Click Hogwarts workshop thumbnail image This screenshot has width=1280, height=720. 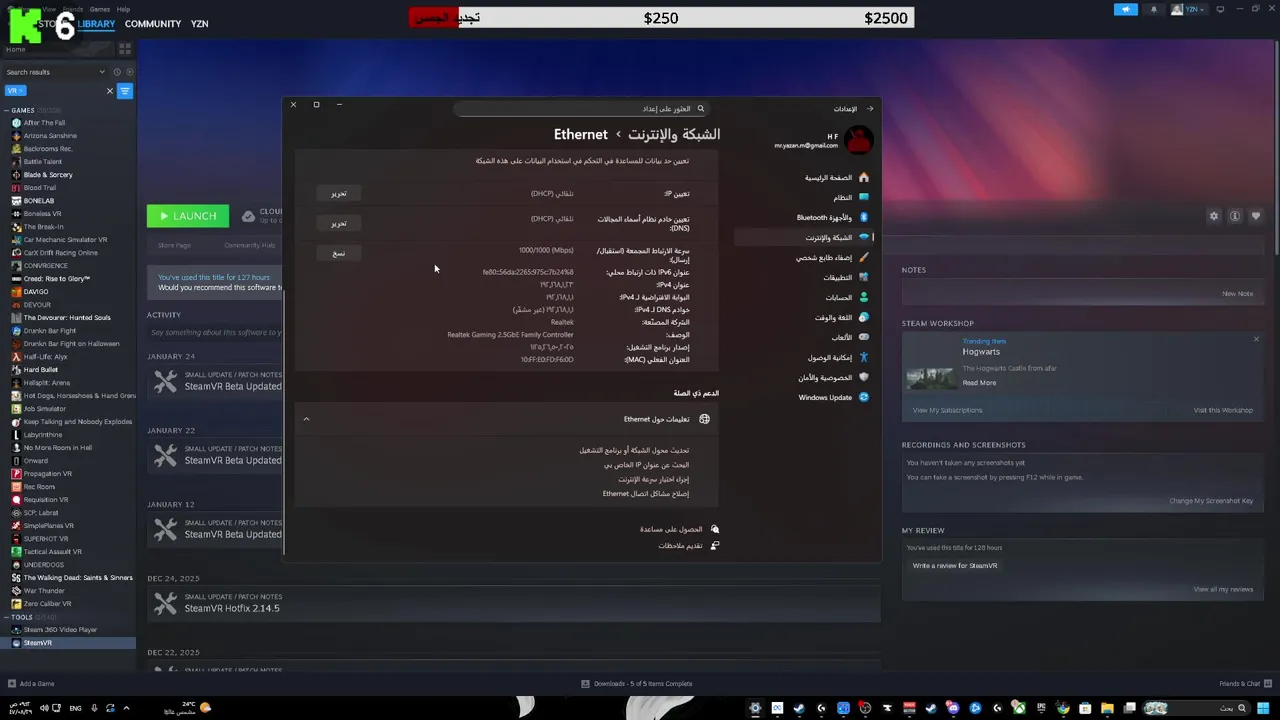pos(930,378)
